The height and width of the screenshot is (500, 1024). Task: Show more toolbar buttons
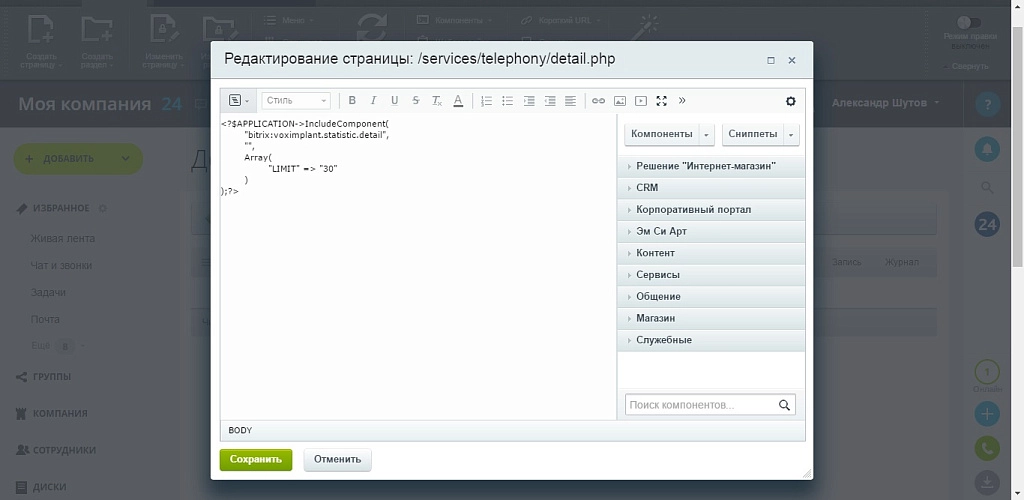pos(682,101)
